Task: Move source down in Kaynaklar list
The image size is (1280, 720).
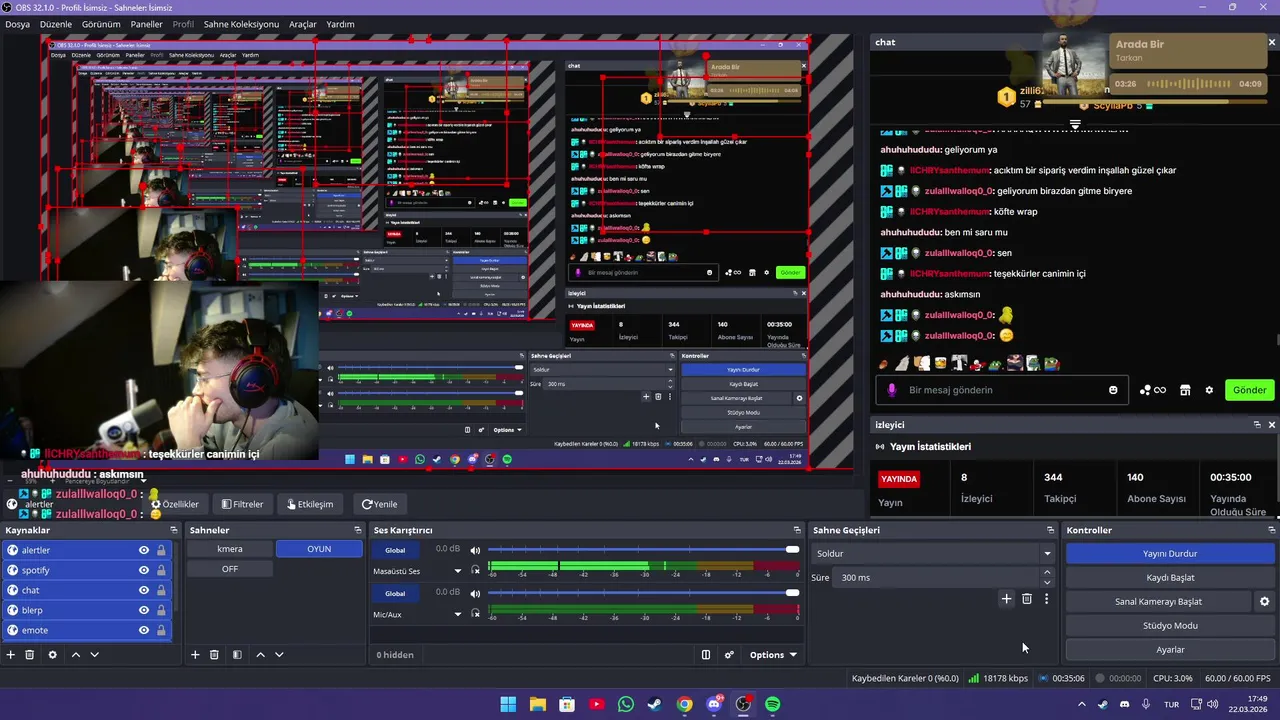Action: [94, 655]
